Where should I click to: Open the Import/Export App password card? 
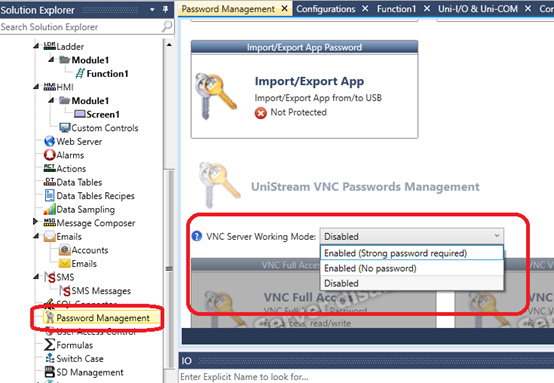point(304,89)
